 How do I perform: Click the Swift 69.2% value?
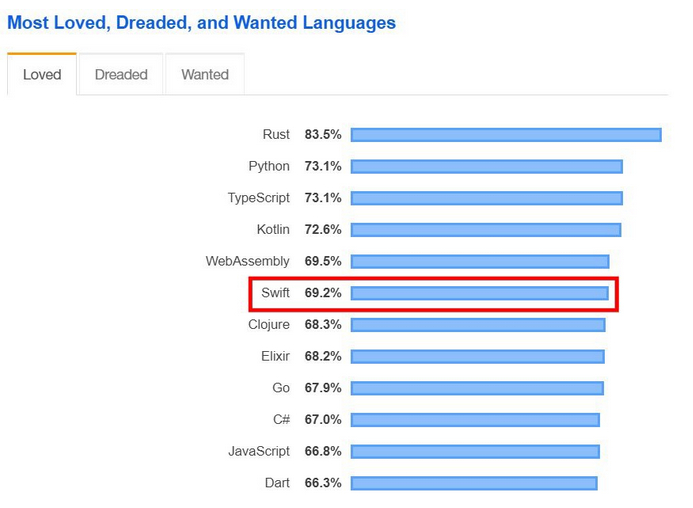pyautogui.click(x=323, y=293)
